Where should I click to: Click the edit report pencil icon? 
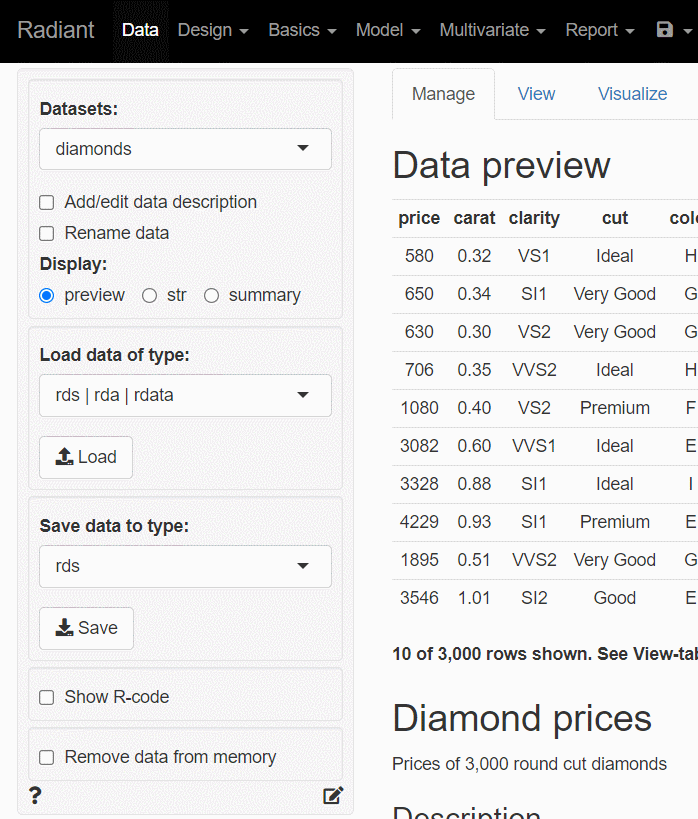(333, 796)
